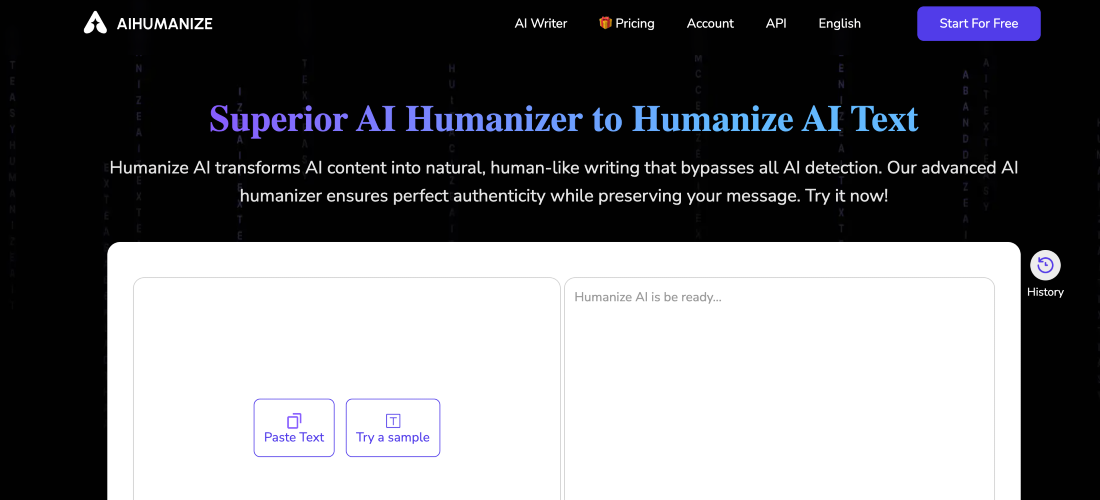Click the Start For Free button
Screen dimensions: 1100x500
click(979, 24)
